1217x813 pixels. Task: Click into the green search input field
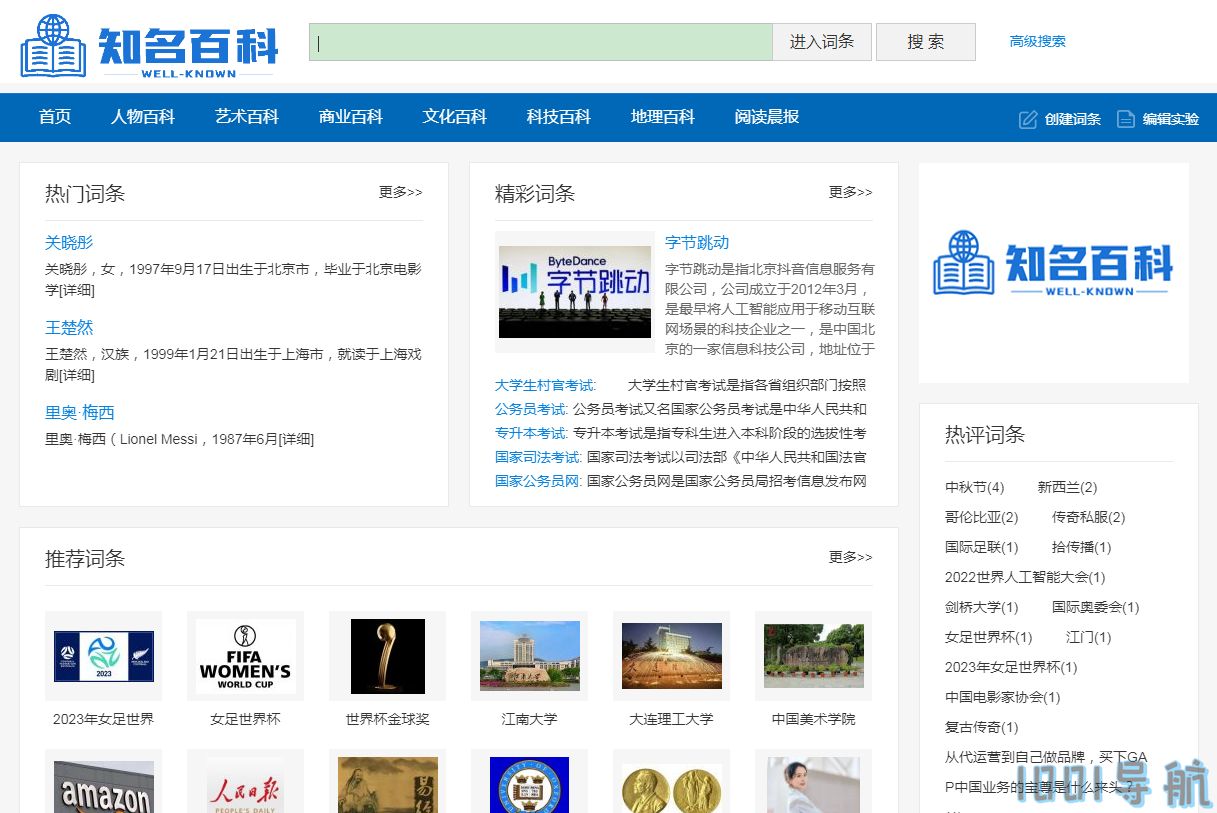pyautogui.click(x=540, y=42)
